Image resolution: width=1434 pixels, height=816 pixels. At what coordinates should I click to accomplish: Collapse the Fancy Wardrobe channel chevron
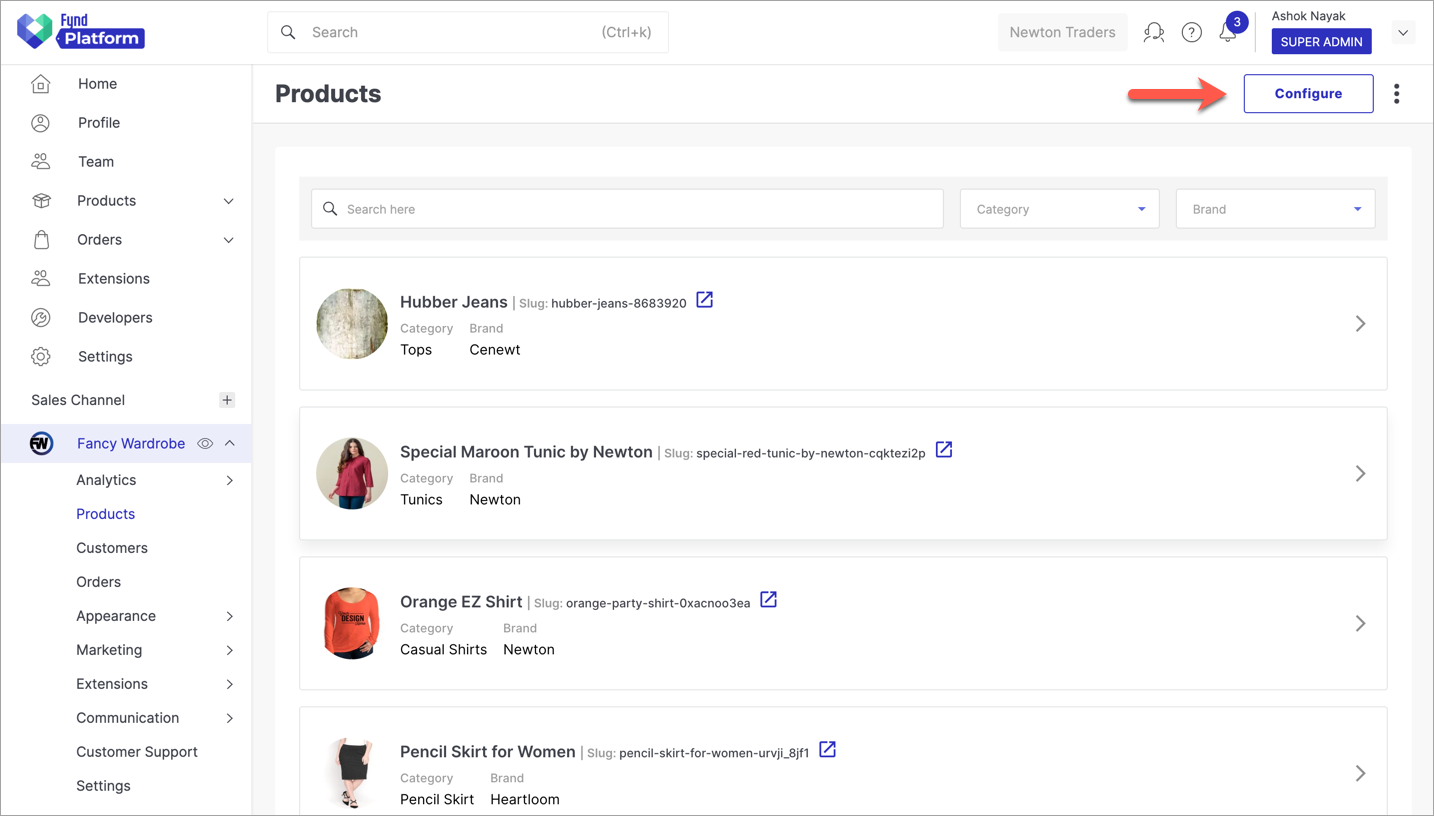[x=226, y=443]
